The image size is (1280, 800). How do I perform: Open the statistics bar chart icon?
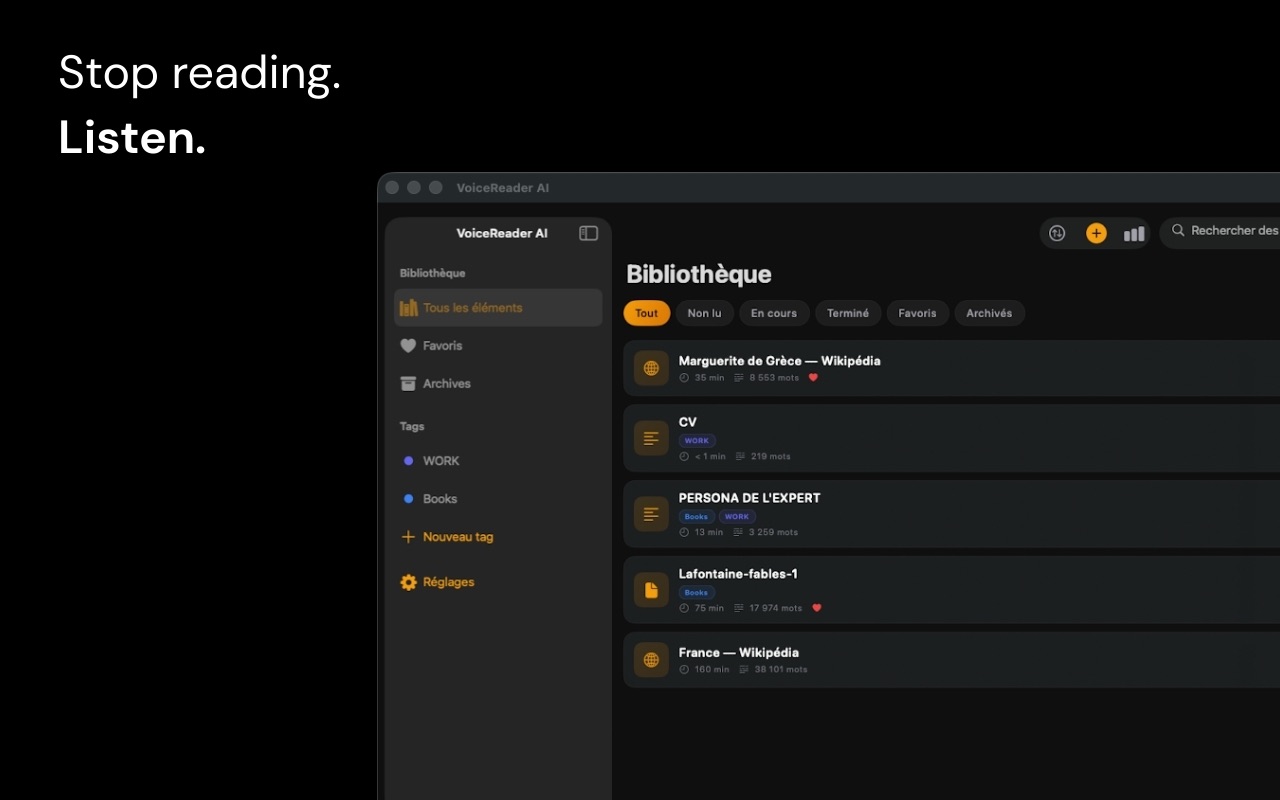1134,233
